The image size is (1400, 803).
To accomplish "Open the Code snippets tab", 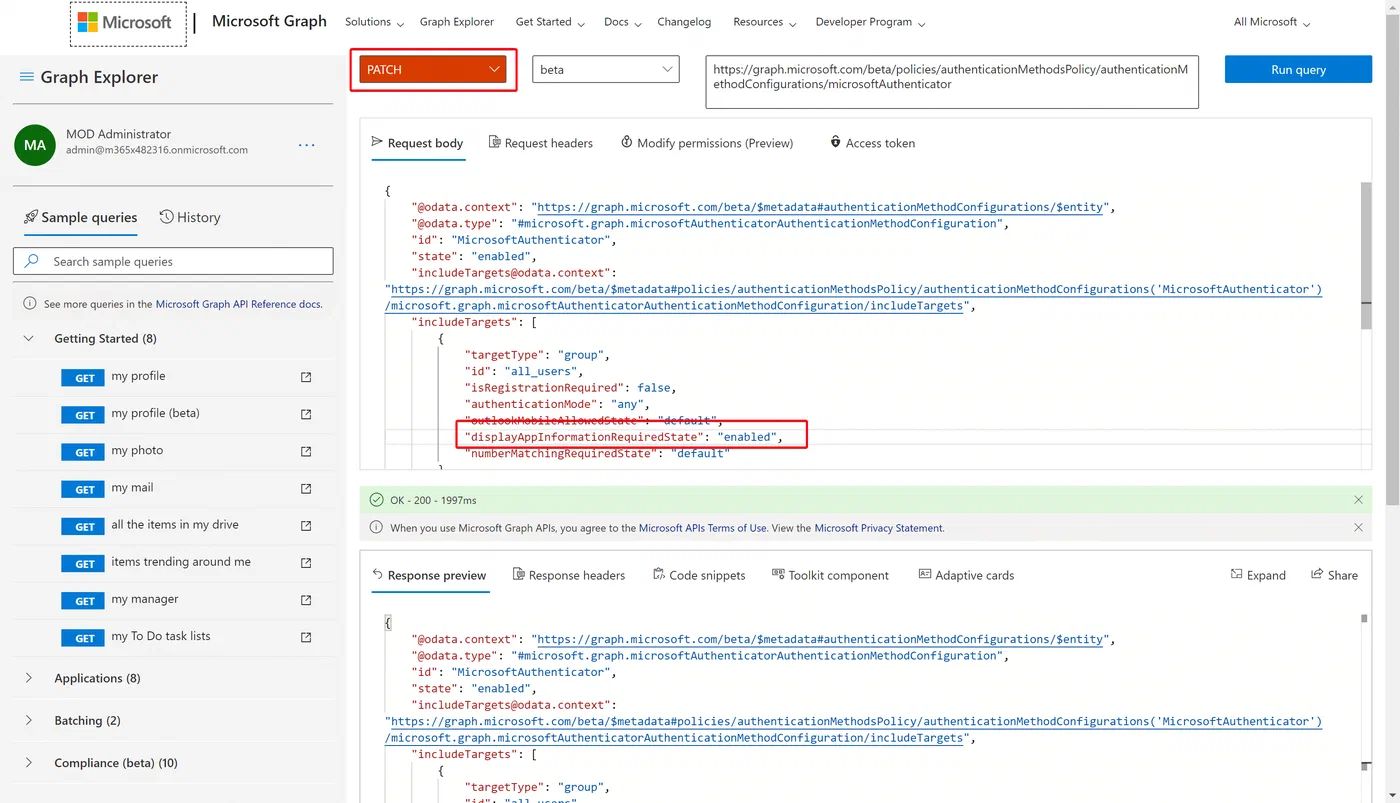I will 699,575.
